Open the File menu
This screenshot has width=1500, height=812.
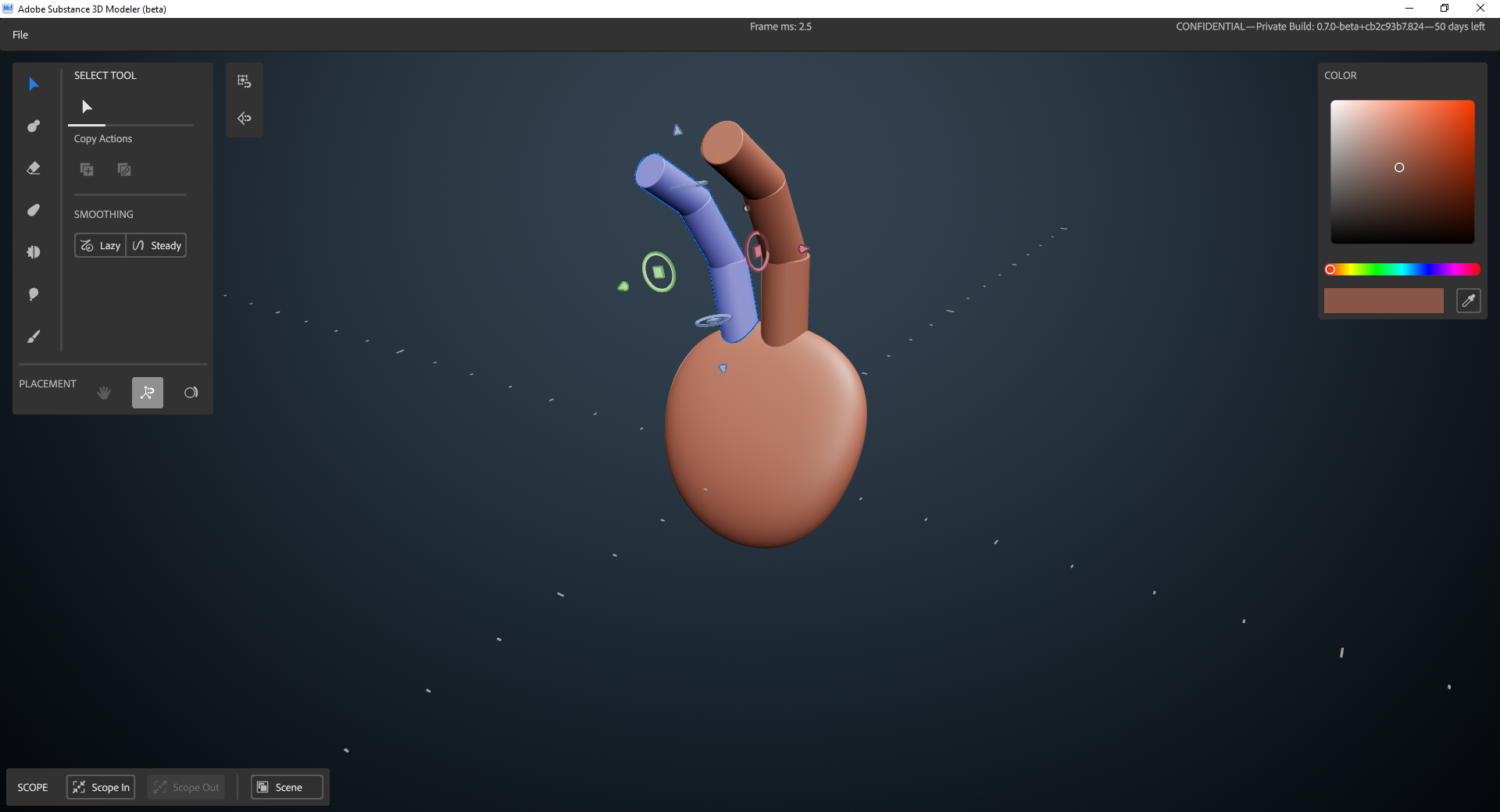[20, 35]
